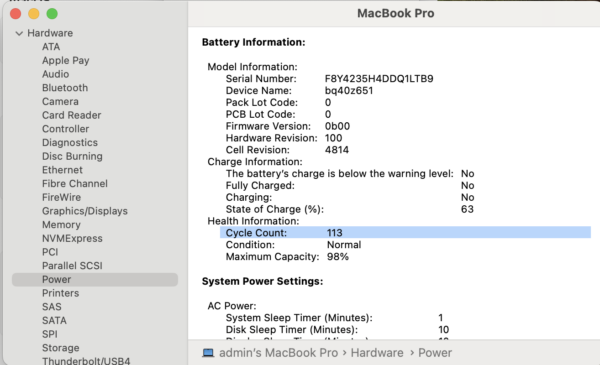
Task: Select the Hardware heading in sidebar
Action: (50, 33)
